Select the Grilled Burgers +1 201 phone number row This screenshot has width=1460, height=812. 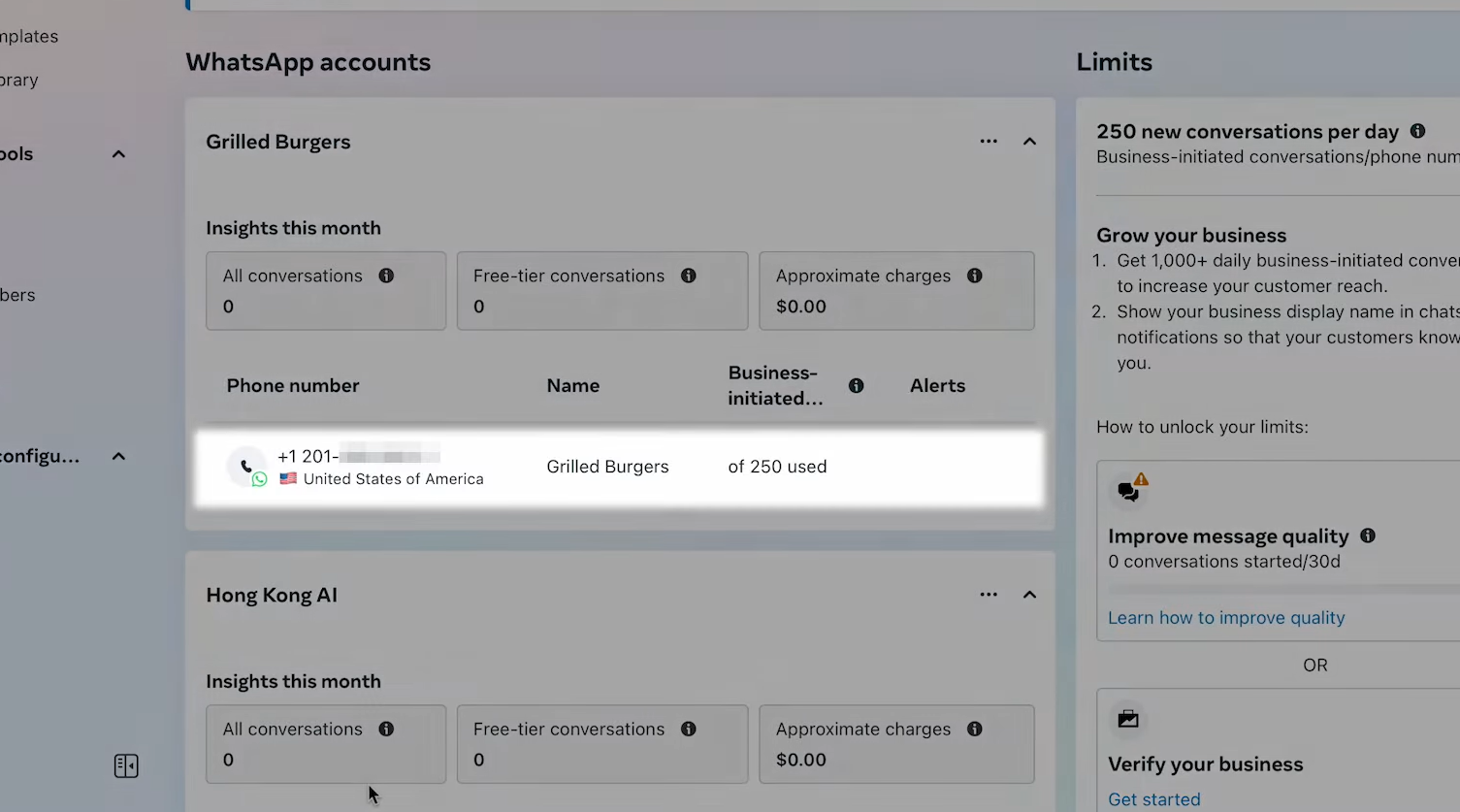(x=620, y=468)
